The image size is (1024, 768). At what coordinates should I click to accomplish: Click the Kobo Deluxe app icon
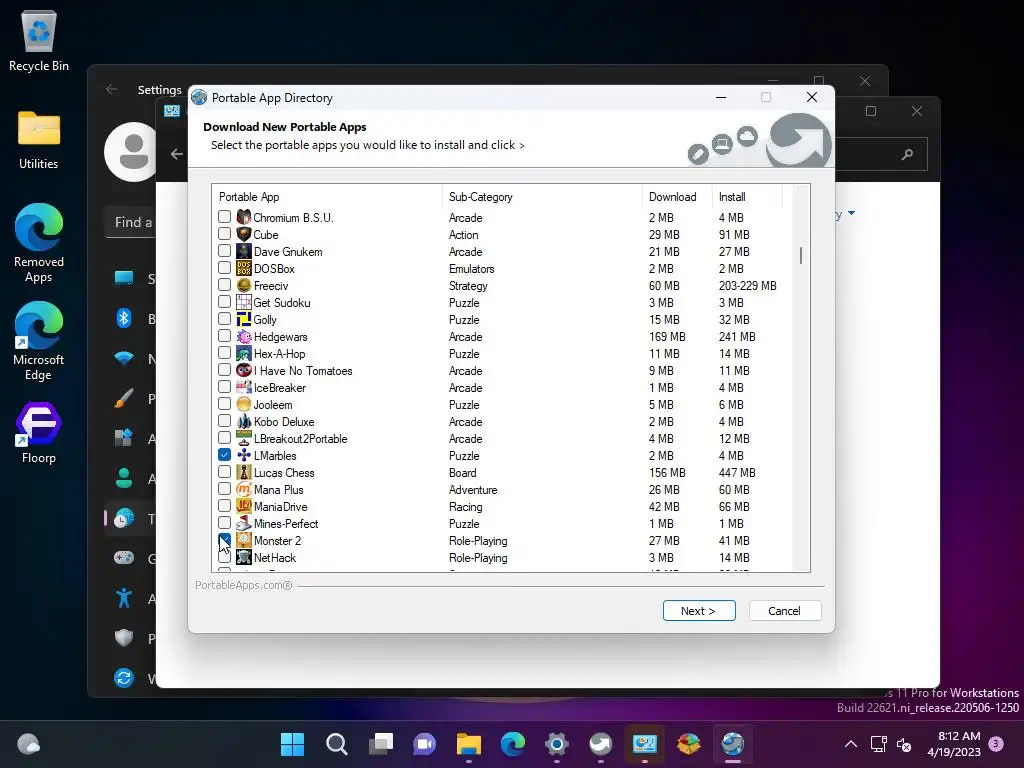(244, 421)
